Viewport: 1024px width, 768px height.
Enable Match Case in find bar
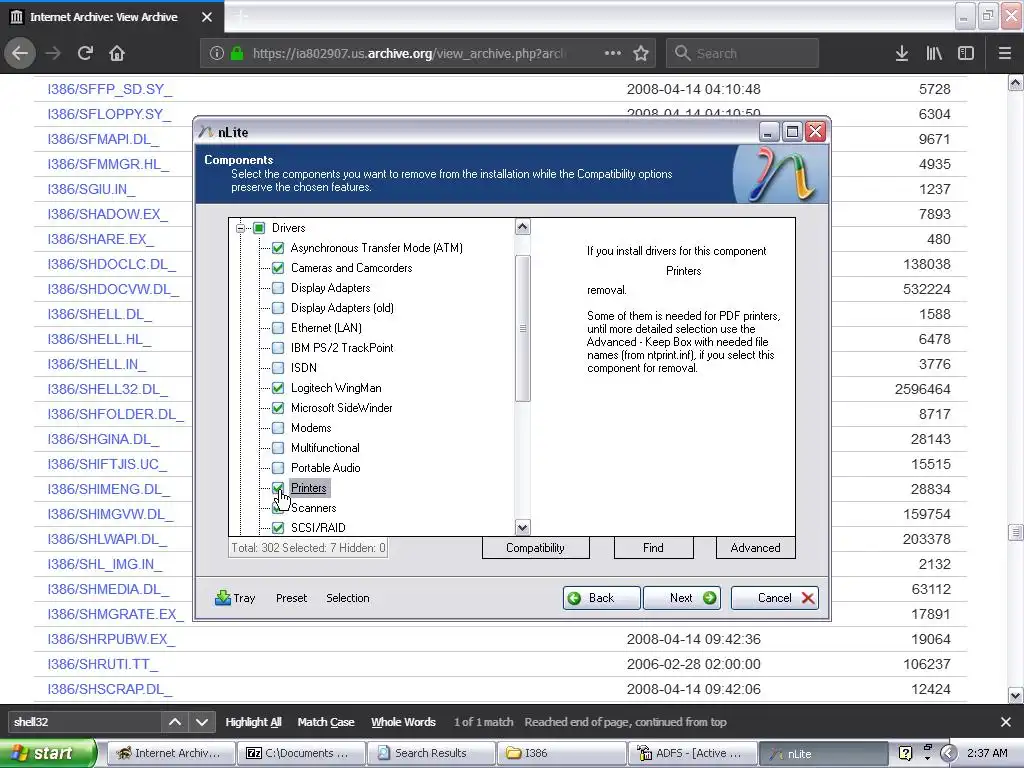point(326,722)
